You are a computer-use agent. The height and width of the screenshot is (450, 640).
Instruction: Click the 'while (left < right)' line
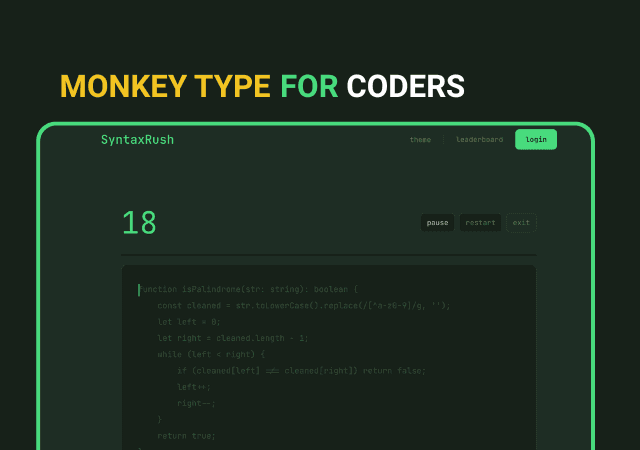pos(211,354)
